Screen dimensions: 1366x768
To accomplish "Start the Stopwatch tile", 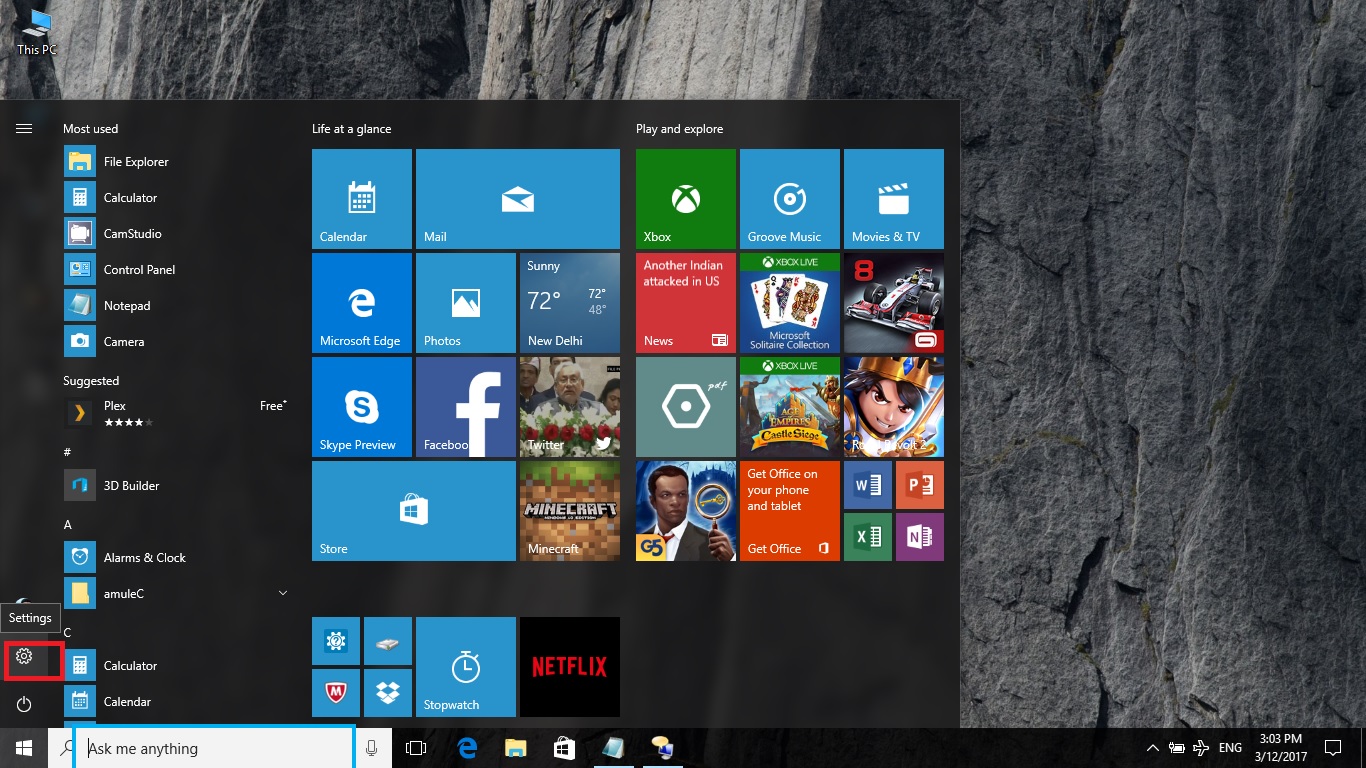I will point(465,666).
